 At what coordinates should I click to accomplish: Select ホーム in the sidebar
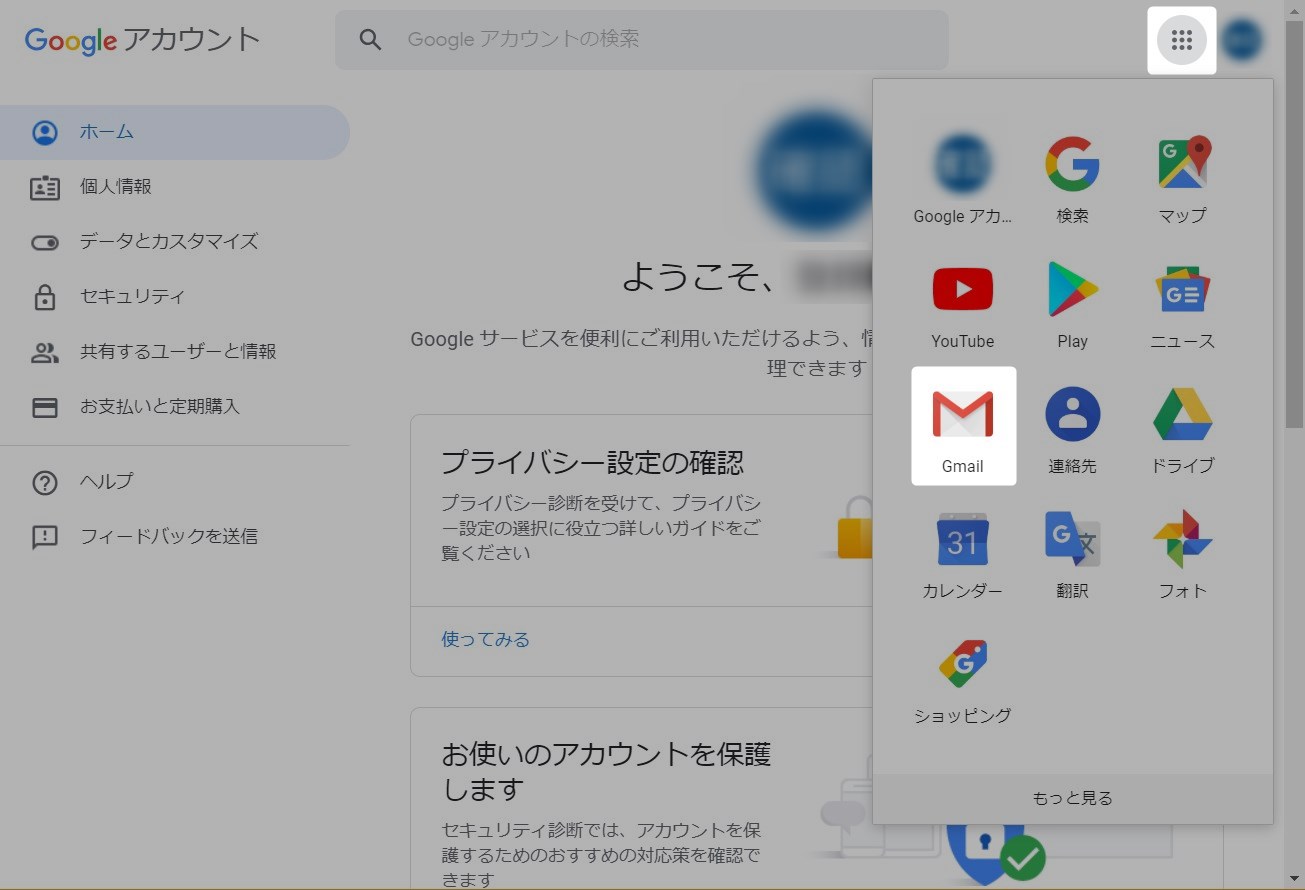[175, 132]
